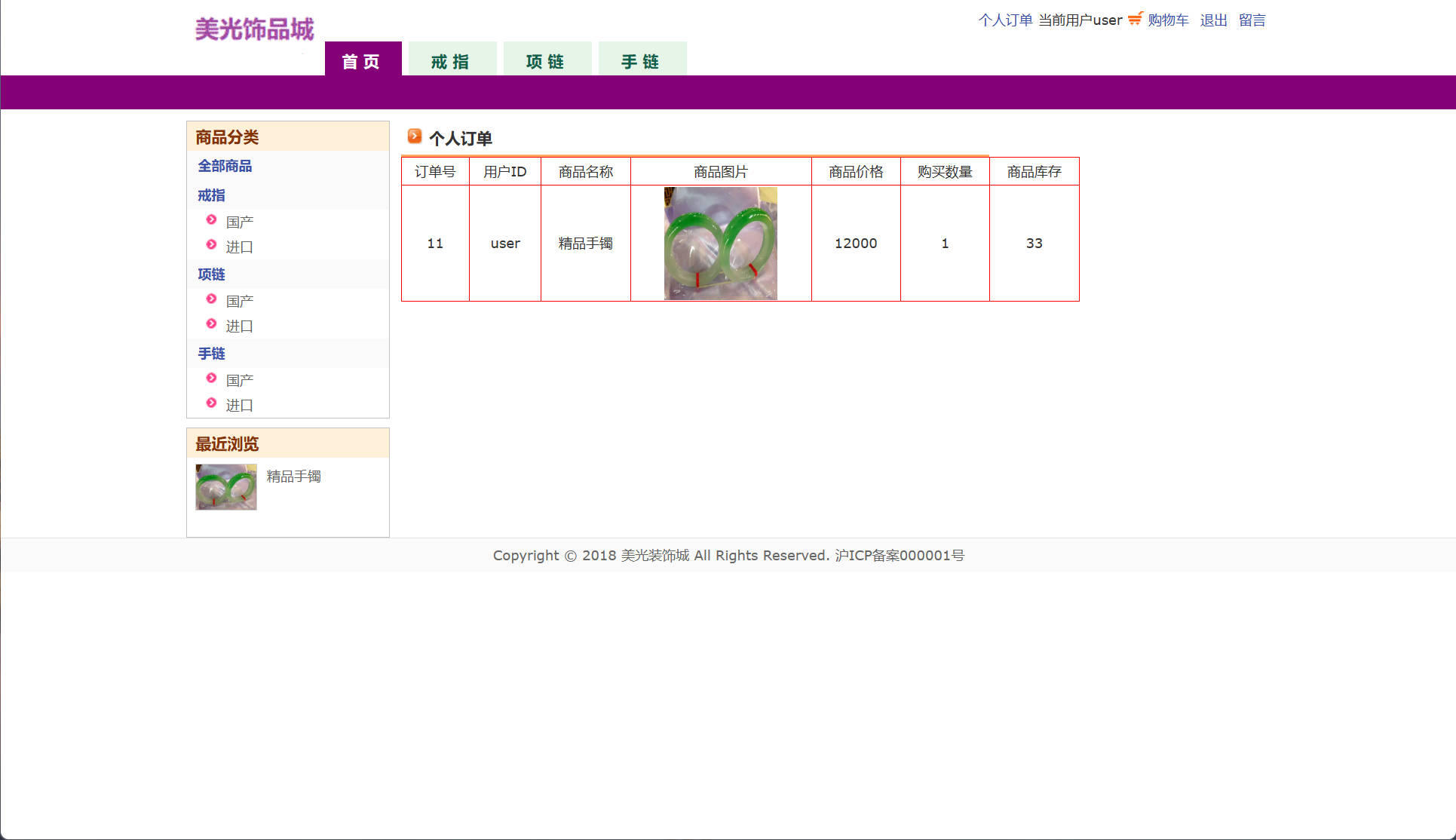Image resolution: width=1456 pixels, height=840 pixels.
Task: Switch to the 项链 navigation tab
Action: [x=547, y=60]
